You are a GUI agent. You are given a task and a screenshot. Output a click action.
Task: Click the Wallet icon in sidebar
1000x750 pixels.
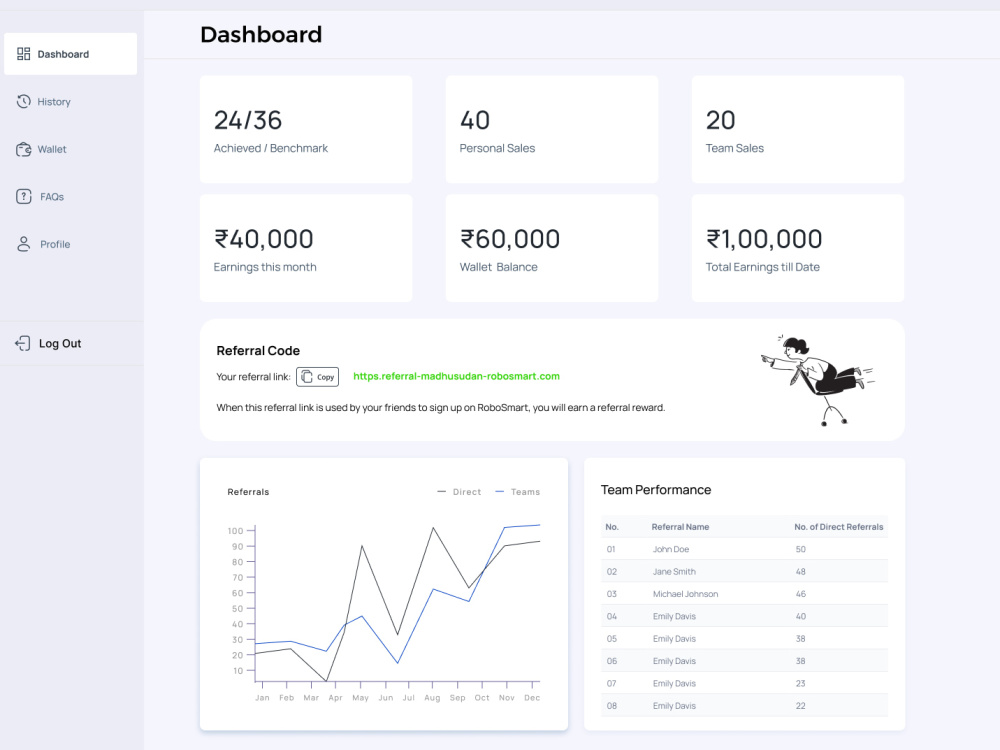24,149
